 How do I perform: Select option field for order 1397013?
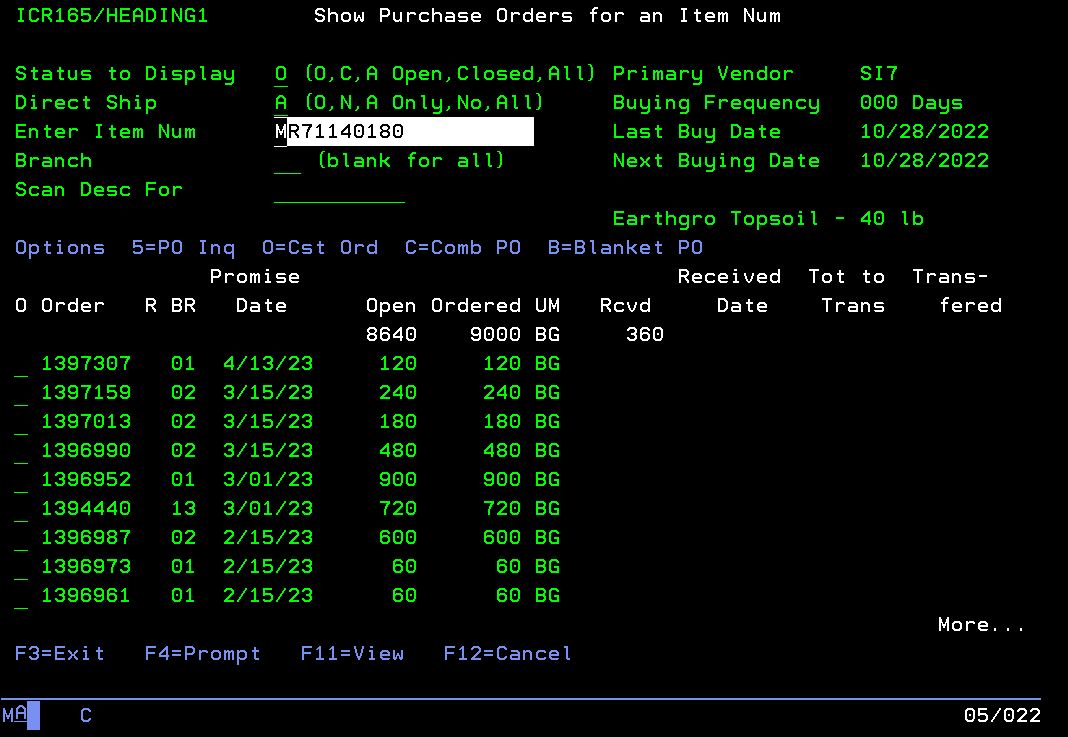(21, 422)
